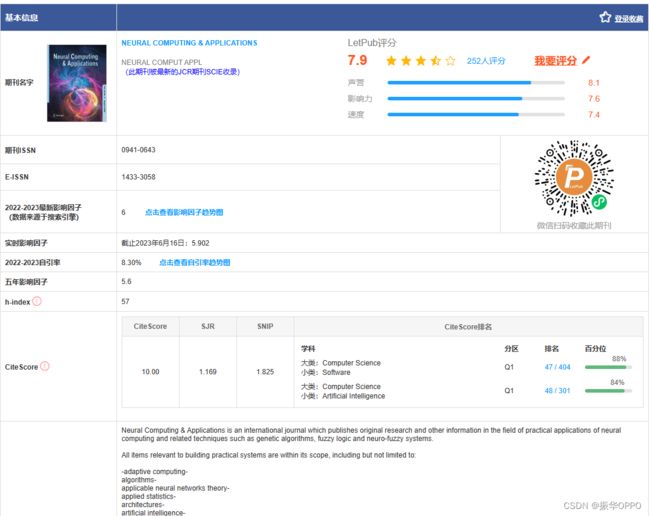Click the SNIP value 1.825
Viewport: 650px width, 516px height.
tap(265, 372)
